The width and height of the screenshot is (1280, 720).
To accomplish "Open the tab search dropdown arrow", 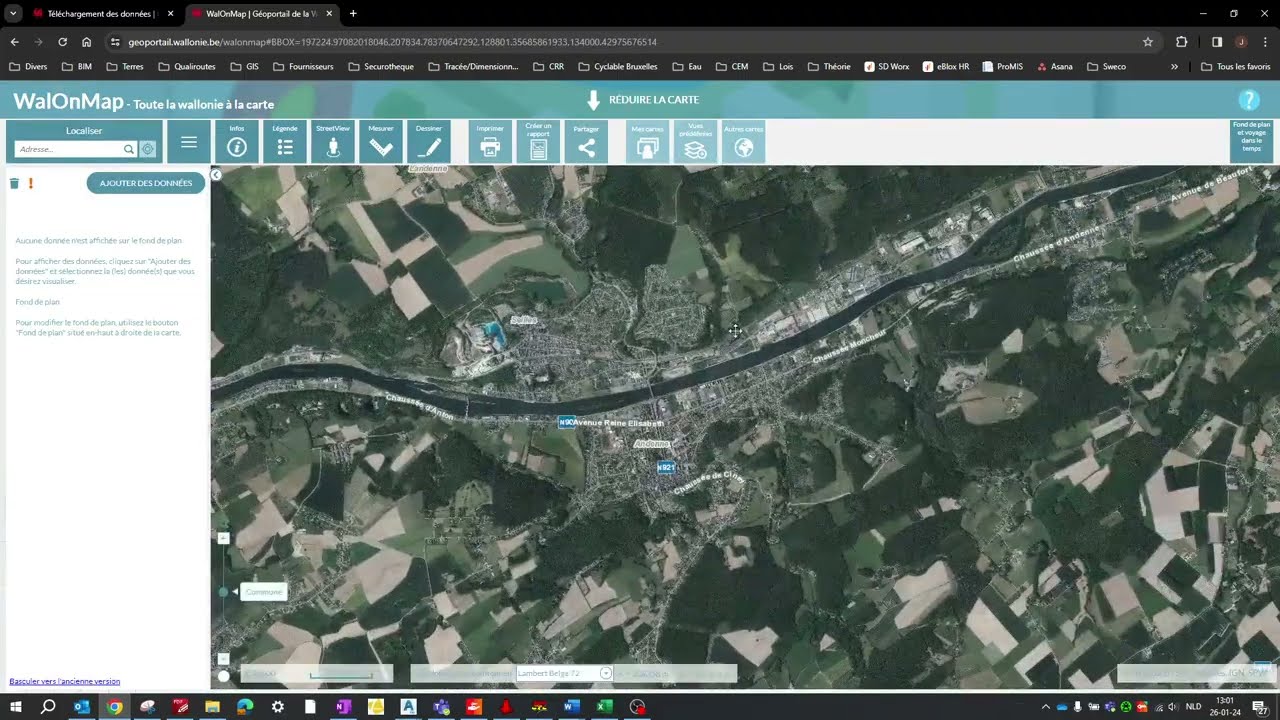I will pos(14,14).
